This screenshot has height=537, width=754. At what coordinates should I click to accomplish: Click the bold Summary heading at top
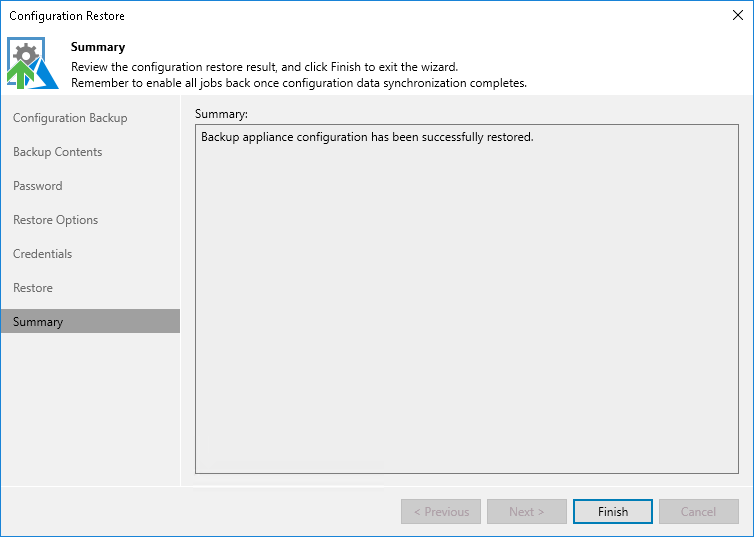pos(98,47)
